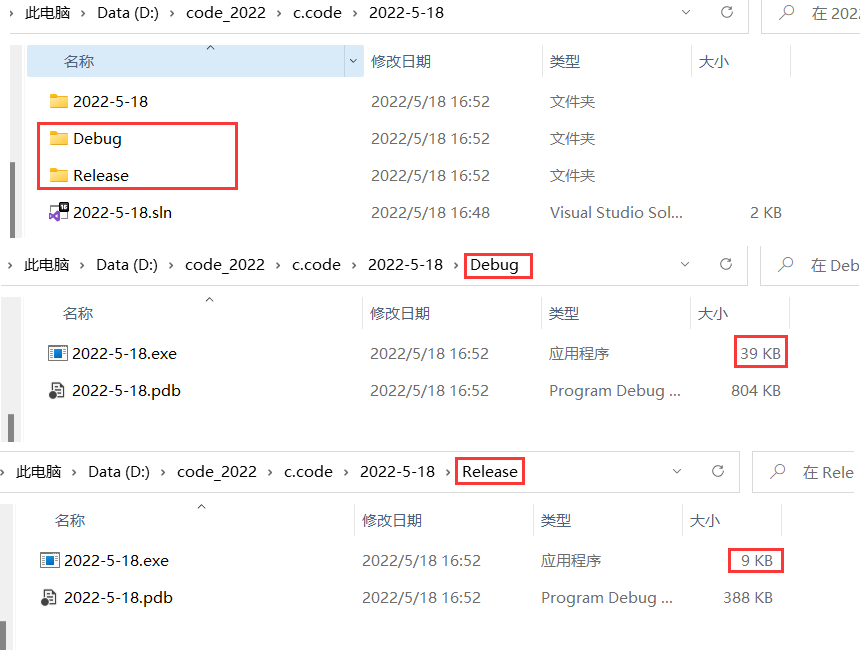The width and height of the screenshot is (861, 657).
Task: Click the 9 KB size value
Action: click(x=757, y=561)
